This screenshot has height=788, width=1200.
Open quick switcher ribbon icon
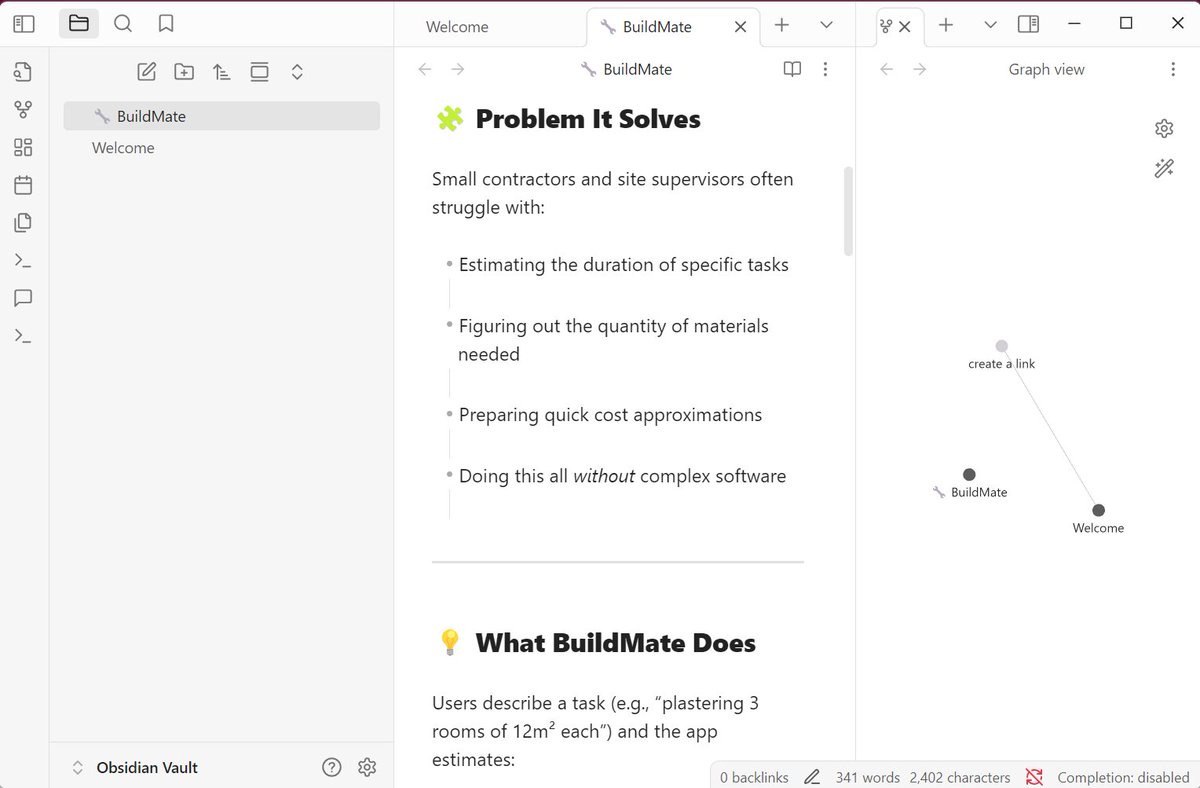point(23,71)
